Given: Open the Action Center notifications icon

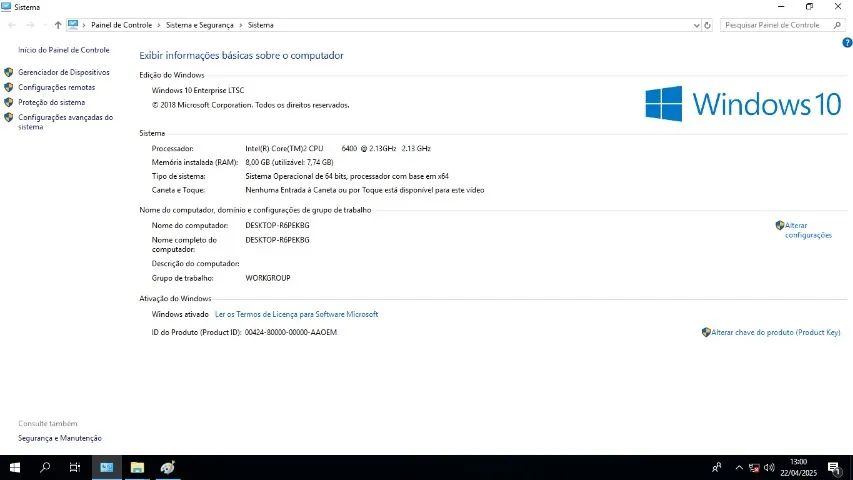Looking at the screenshot, I should coord(835,467).
